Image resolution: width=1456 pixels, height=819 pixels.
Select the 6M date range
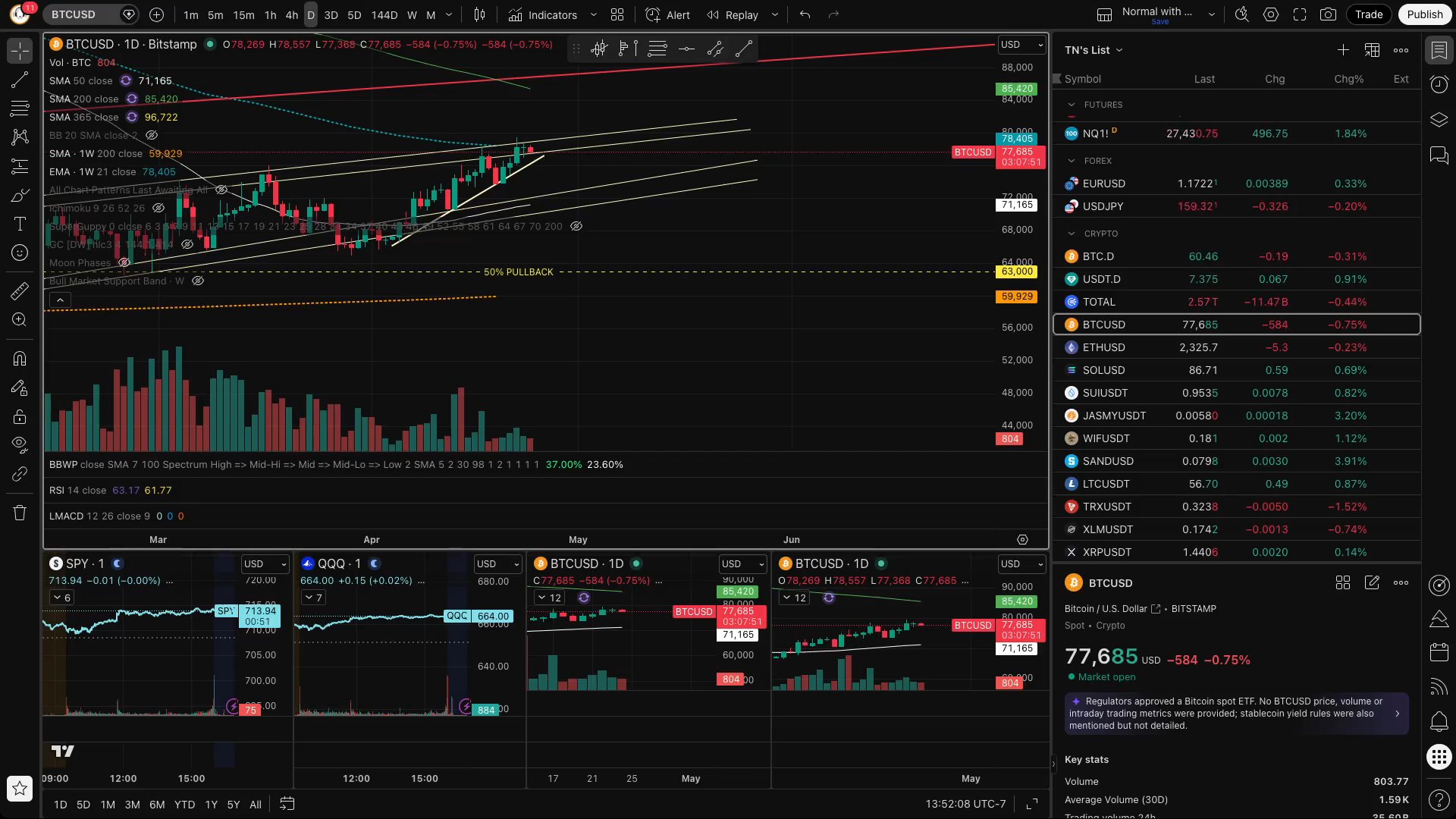[157, 805]
